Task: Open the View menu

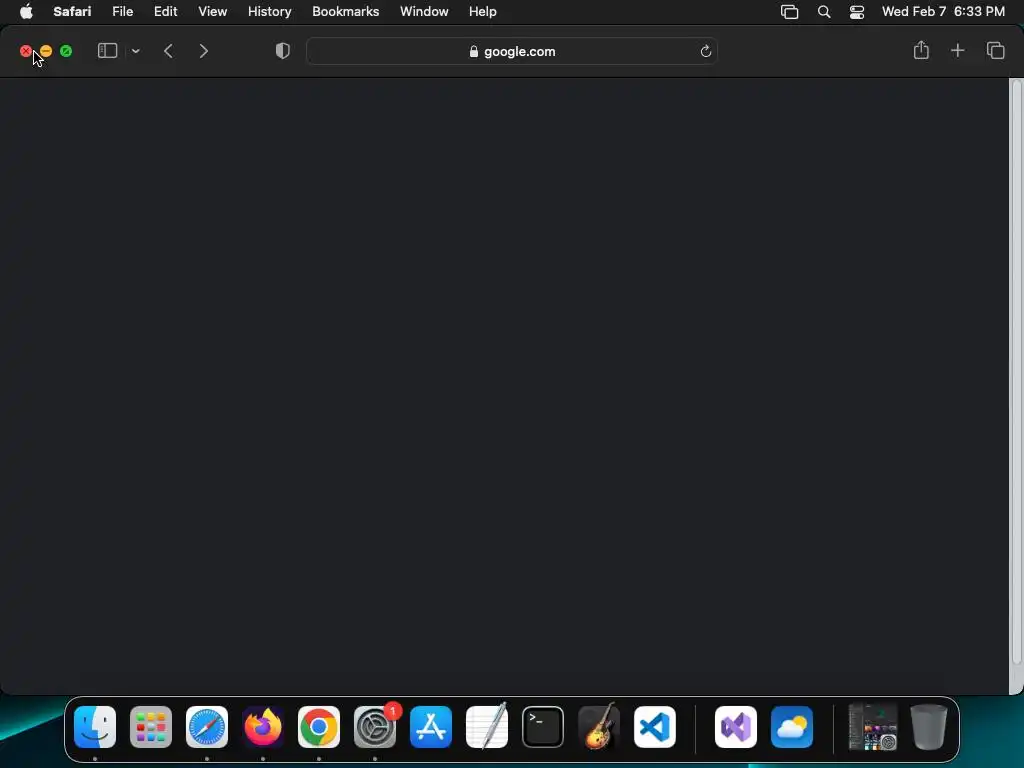Action: (x=212, y=12)
